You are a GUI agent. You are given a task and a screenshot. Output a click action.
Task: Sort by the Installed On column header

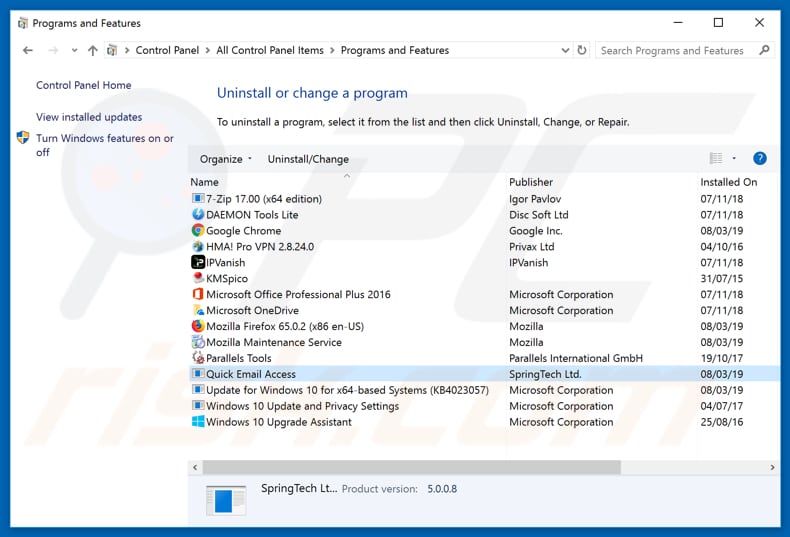(x=729, y=182)
